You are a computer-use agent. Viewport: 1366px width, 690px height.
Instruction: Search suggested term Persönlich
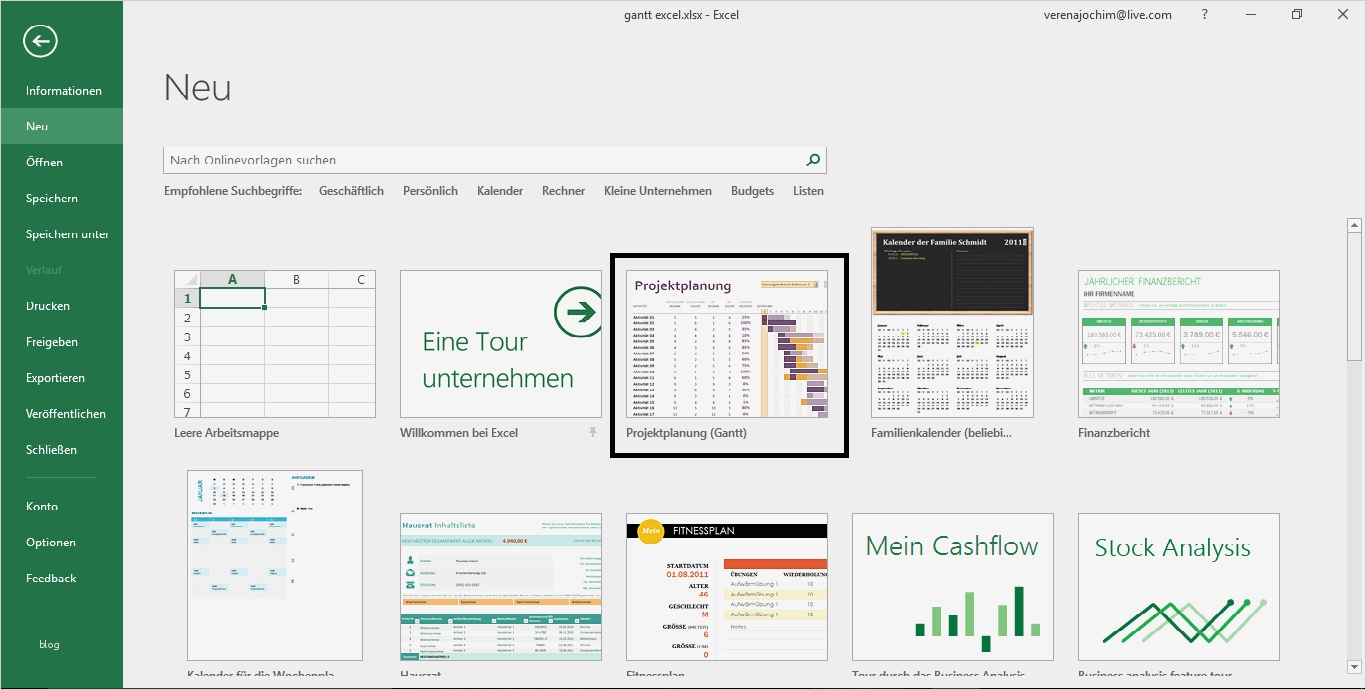tap(430, 191)
